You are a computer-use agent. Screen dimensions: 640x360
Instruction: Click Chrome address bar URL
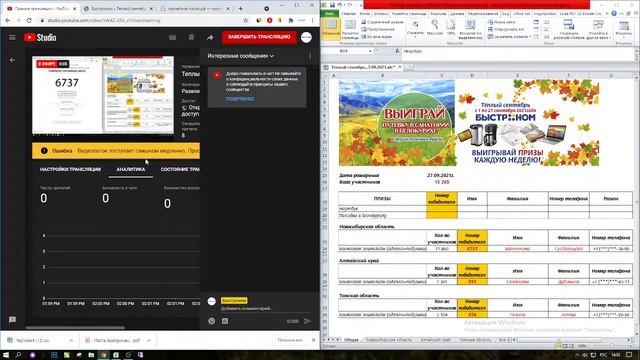click(104, 20)
